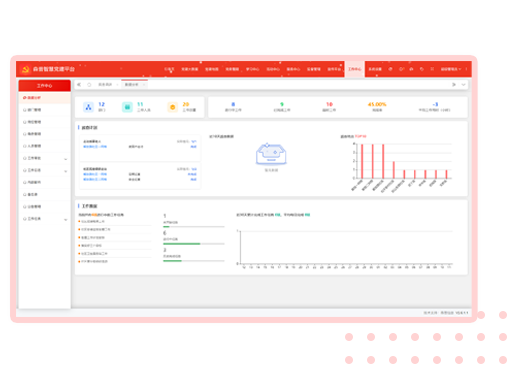Select the red active item in sidebar
Screen dimensions: 512x372
(44, 98)
